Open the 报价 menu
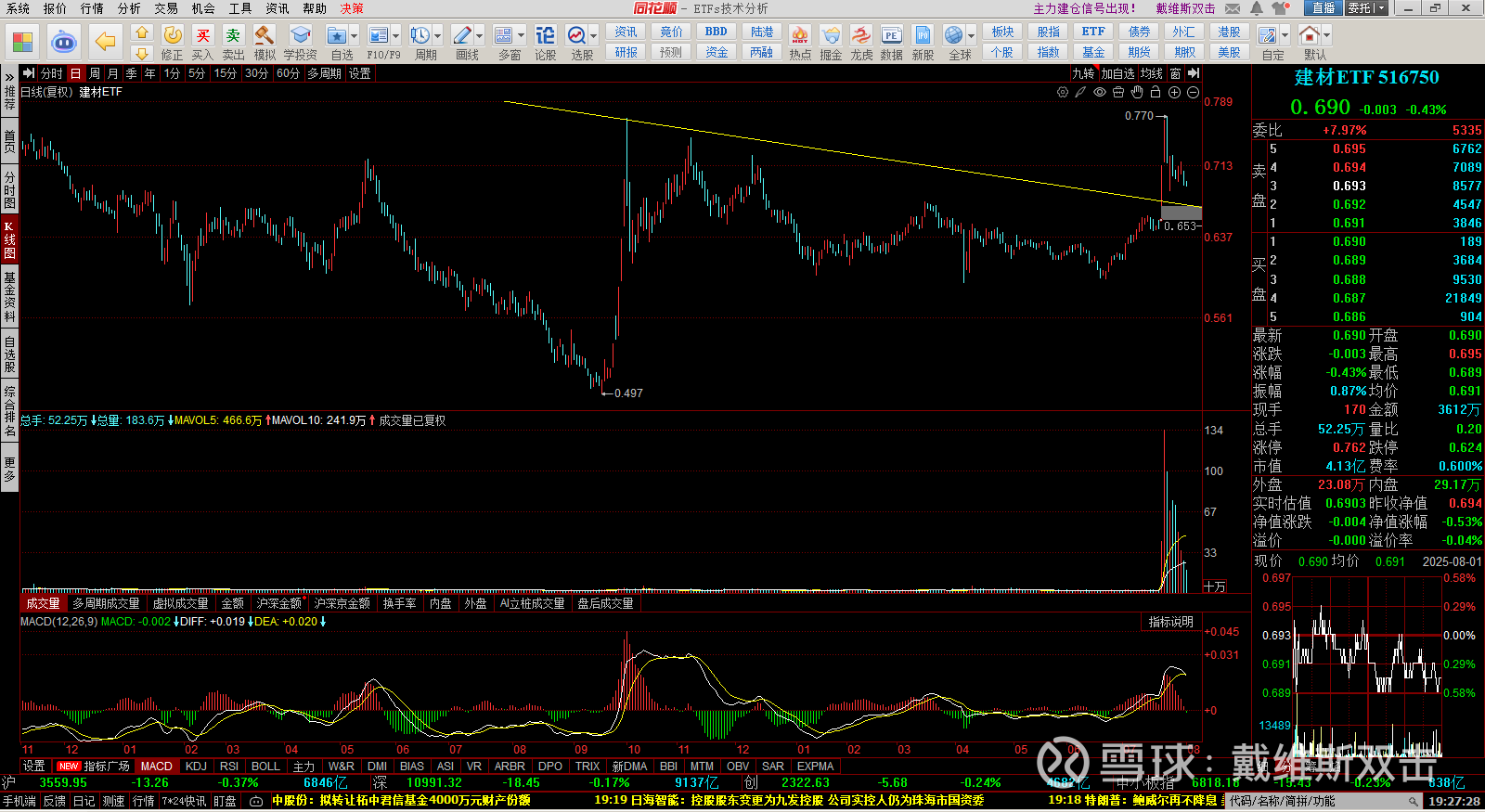Image resolution: width=1485 pixels, height=812 pixels. coord(56,8)
